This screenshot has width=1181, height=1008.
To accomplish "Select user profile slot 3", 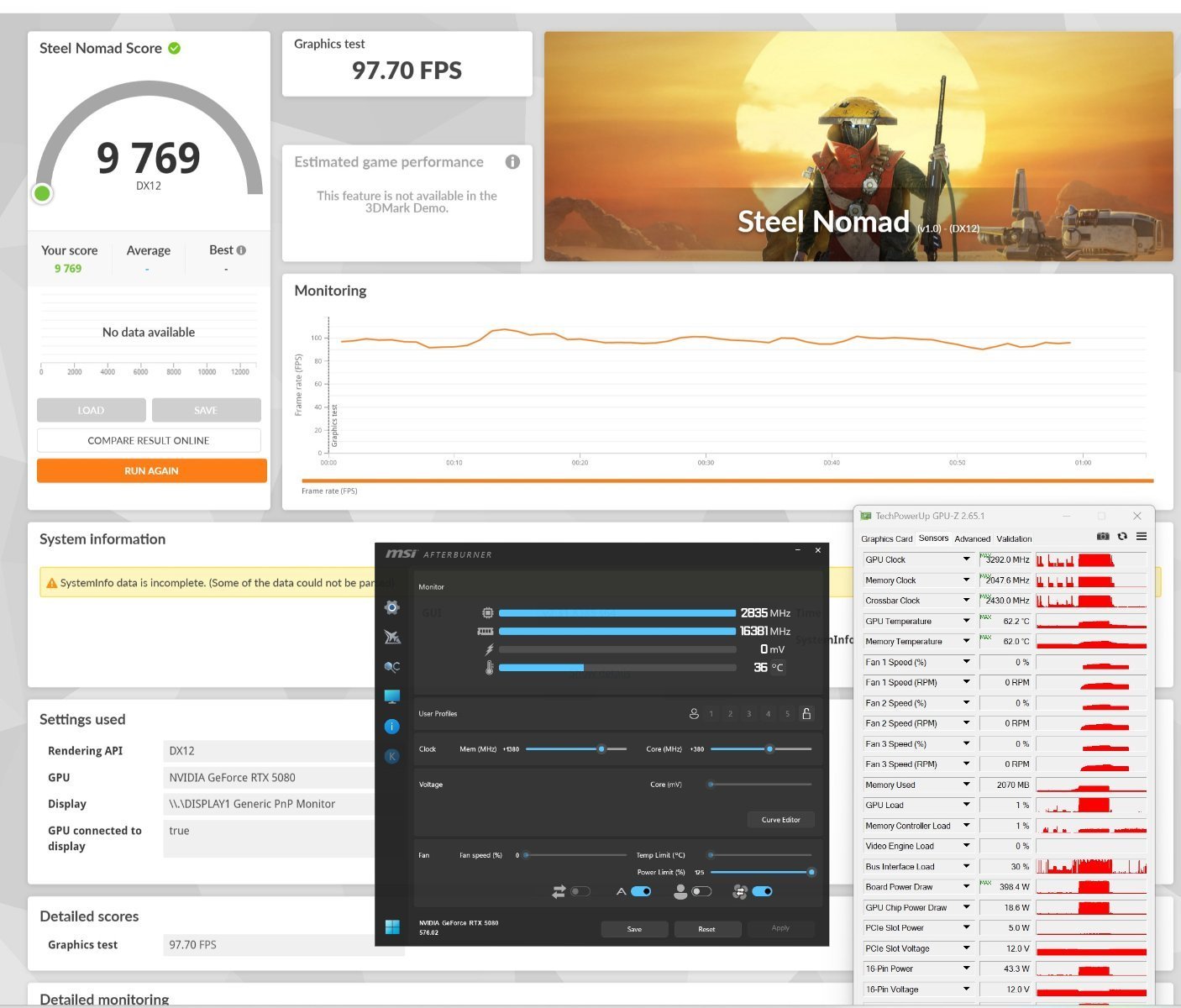I will pyautogui.click(x=749, y=714).
